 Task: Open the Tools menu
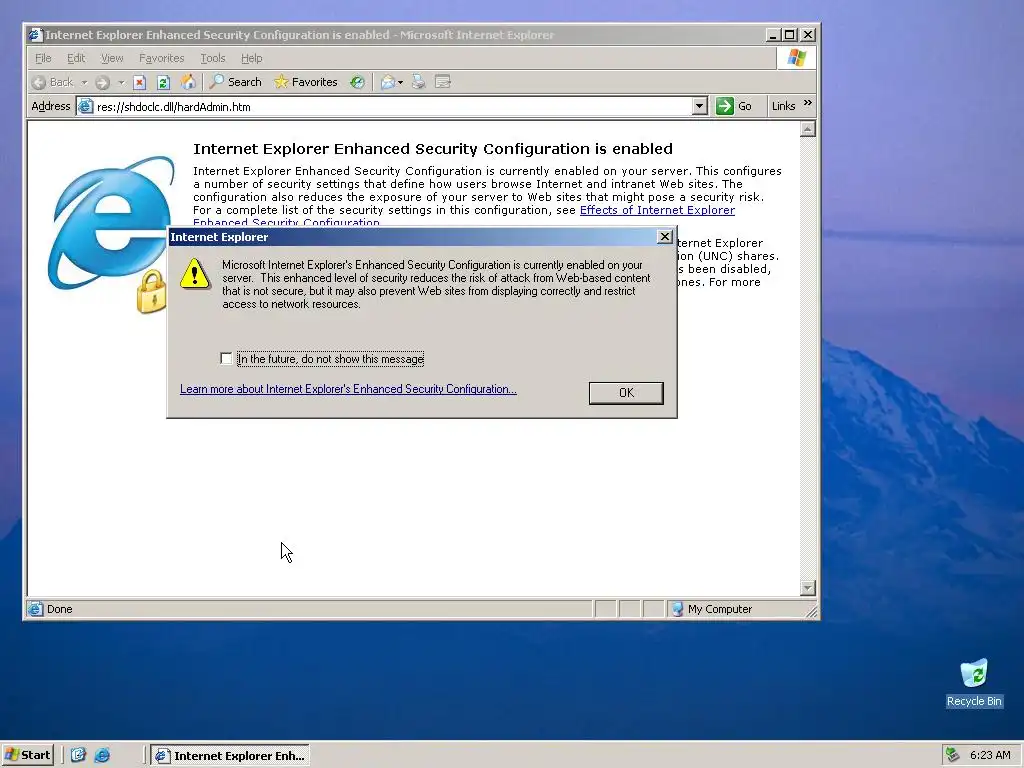pos(213,58)
